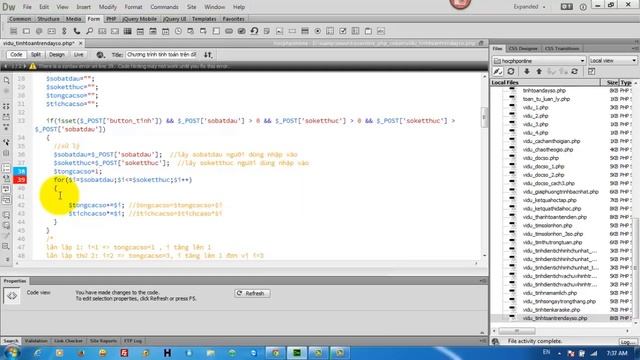Refresh the Files panel list

[x=511, y=71]
